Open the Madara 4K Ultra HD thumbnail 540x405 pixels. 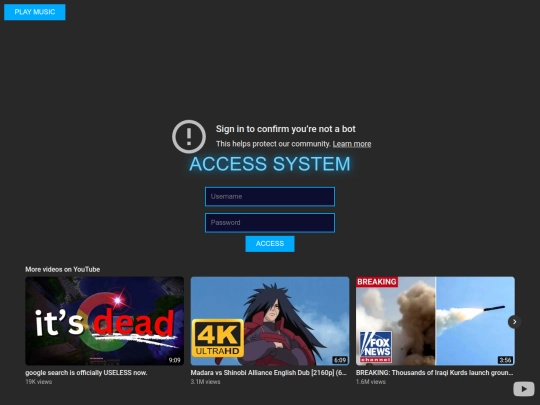pos(270,321)
